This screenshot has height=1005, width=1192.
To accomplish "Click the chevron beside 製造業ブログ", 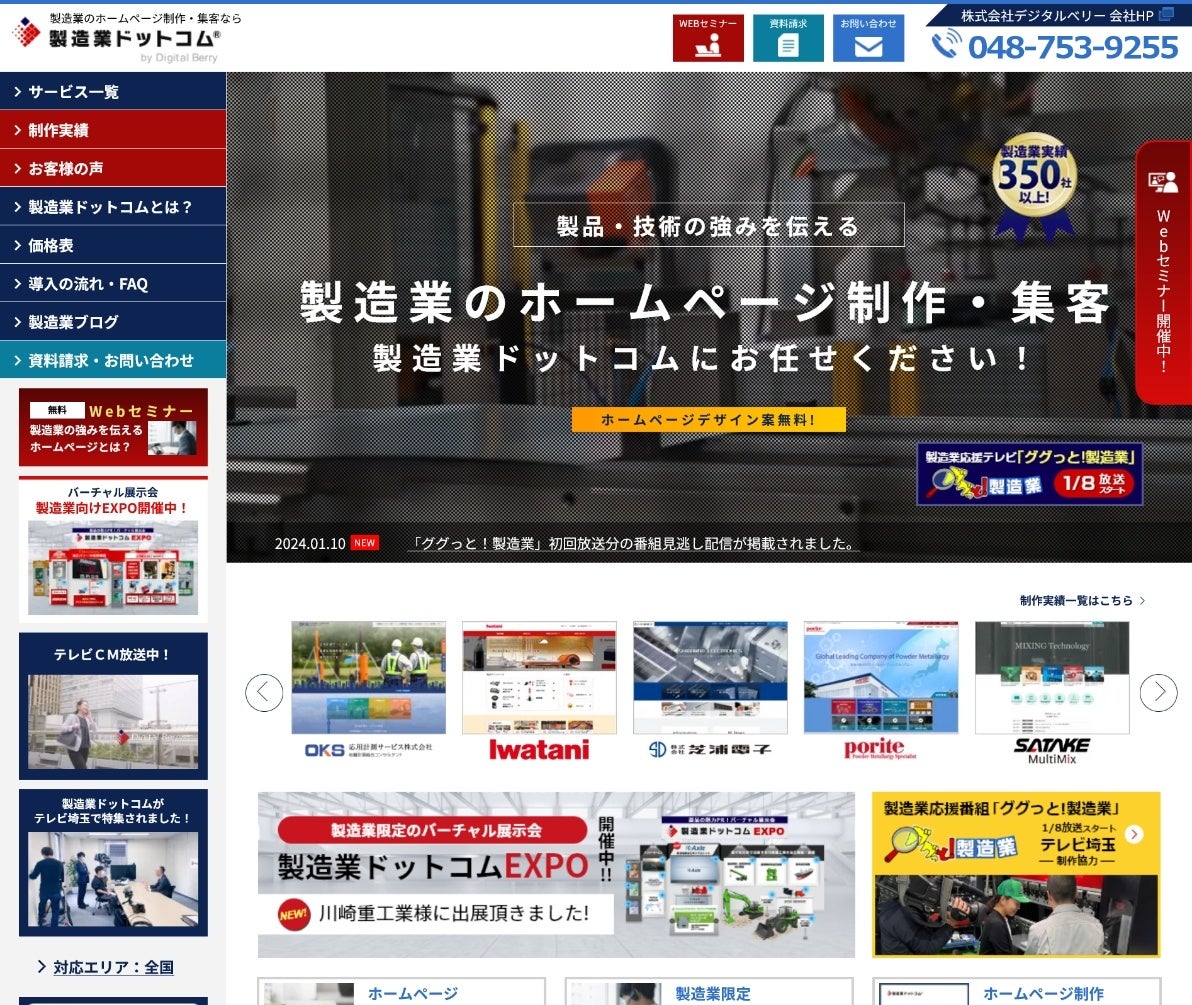I will [17, 322].
